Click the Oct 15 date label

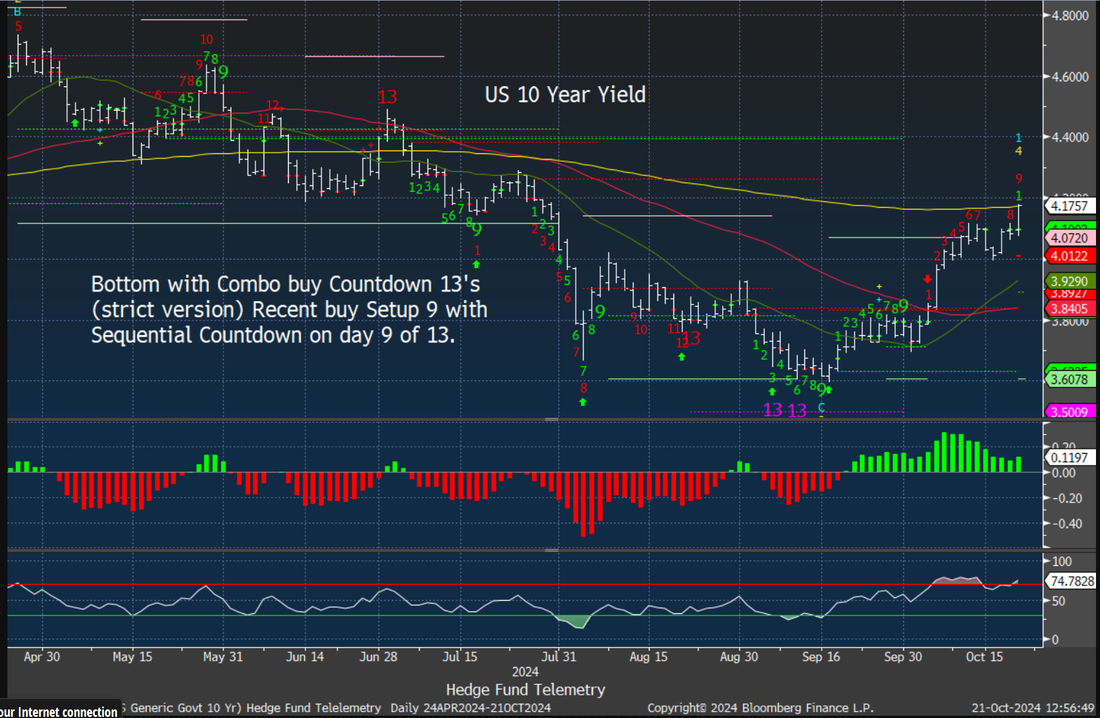pyautogui.click(x=985, y=657)
